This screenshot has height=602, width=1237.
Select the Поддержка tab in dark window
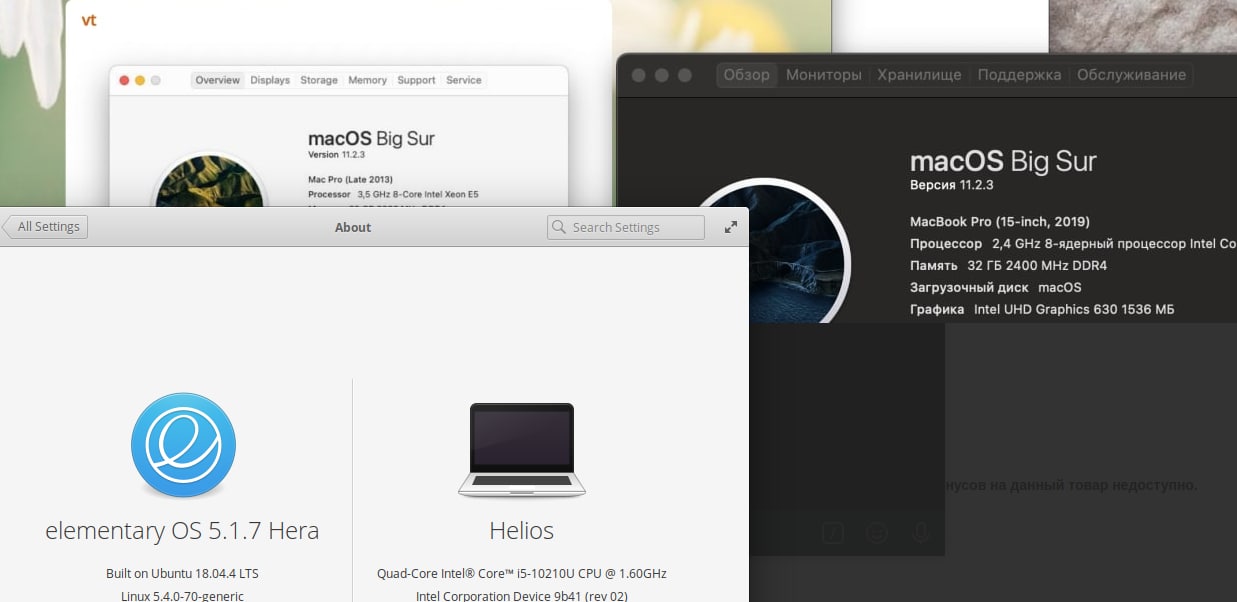(x=1019, y=75)
